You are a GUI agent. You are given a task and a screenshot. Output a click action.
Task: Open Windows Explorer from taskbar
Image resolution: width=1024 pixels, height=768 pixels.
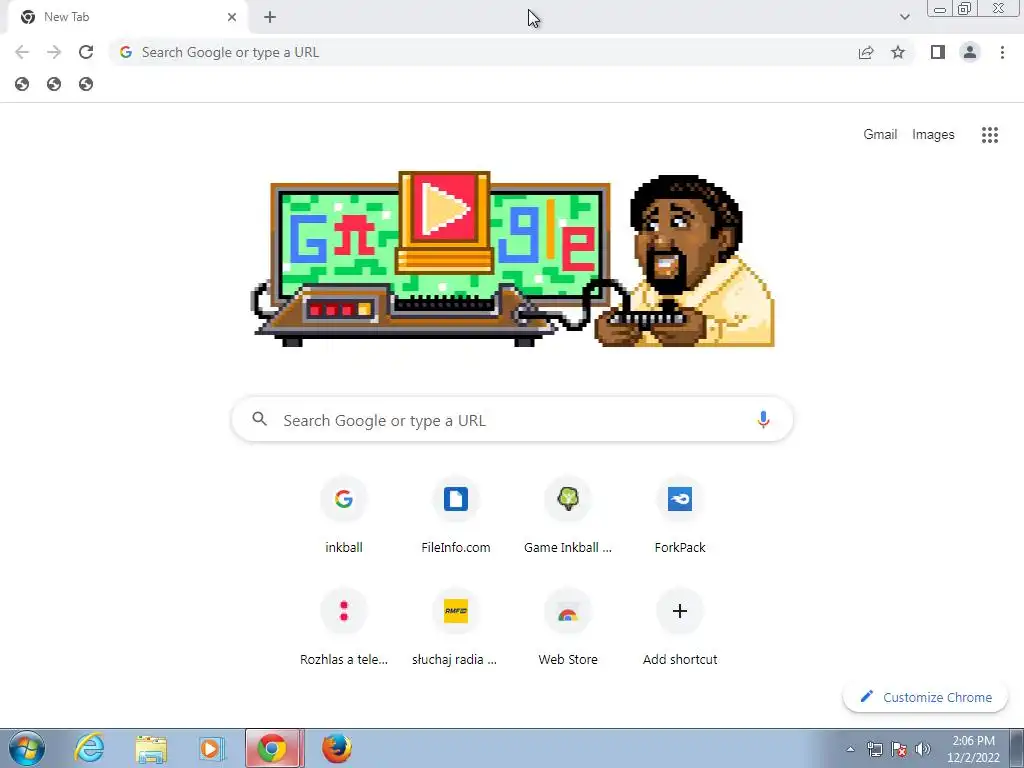click(150, 748)
